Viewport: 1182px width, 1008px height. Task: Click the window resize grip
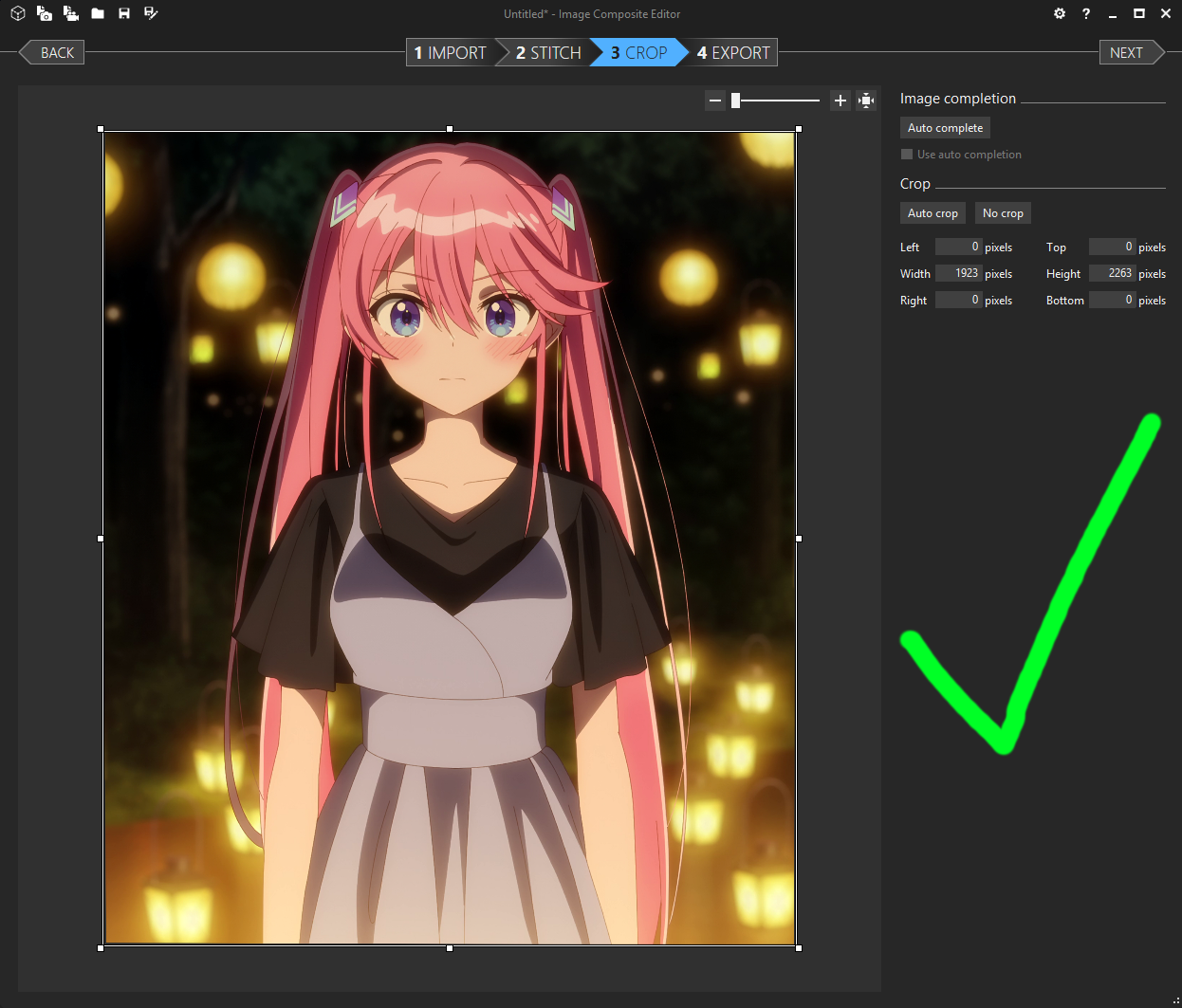coord(1175,1001)
